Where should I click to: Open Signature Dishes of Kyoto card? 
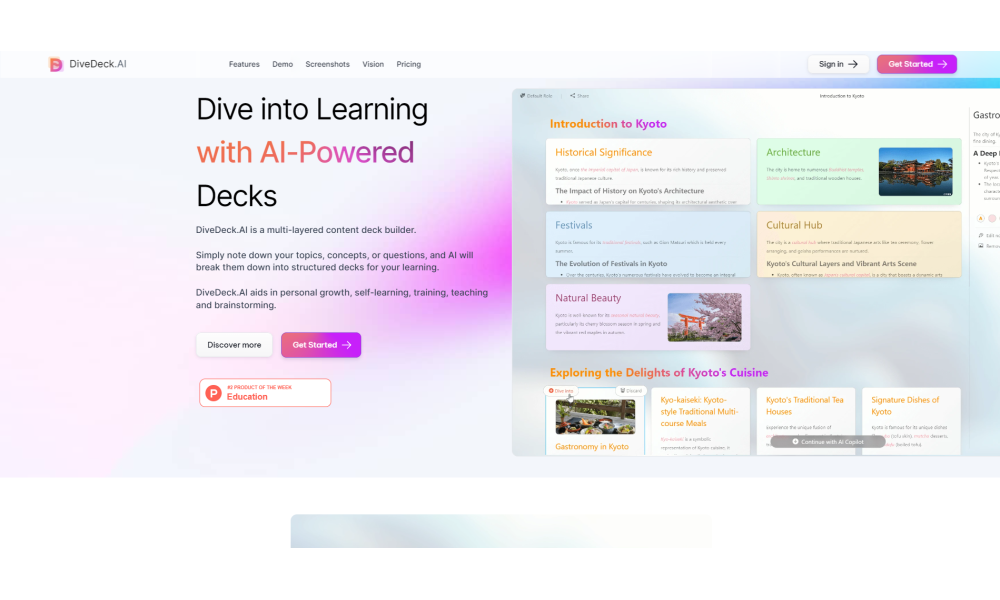point(911,421)
